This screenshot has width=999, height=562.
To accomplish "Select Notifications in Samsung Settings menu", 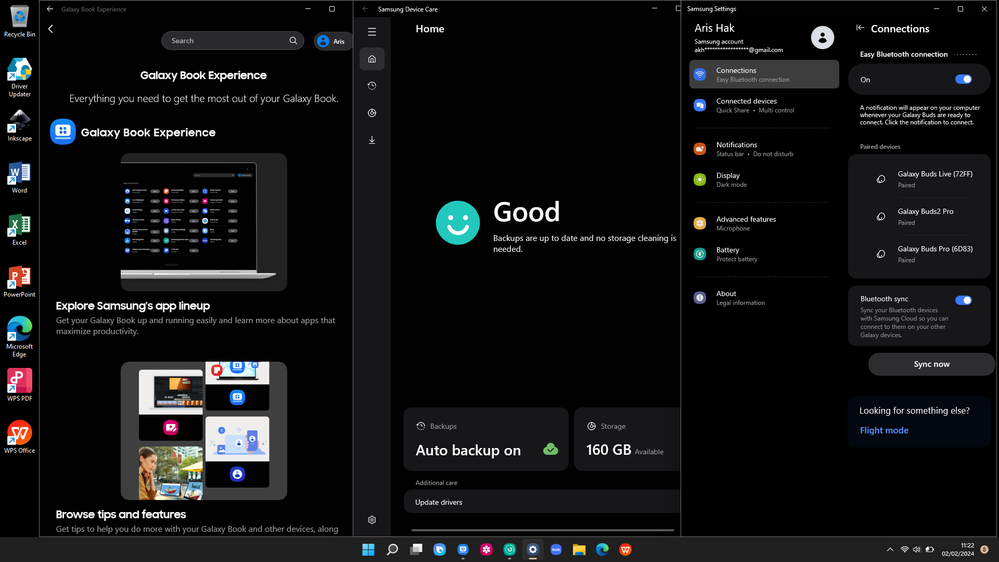I will (764, 149).
